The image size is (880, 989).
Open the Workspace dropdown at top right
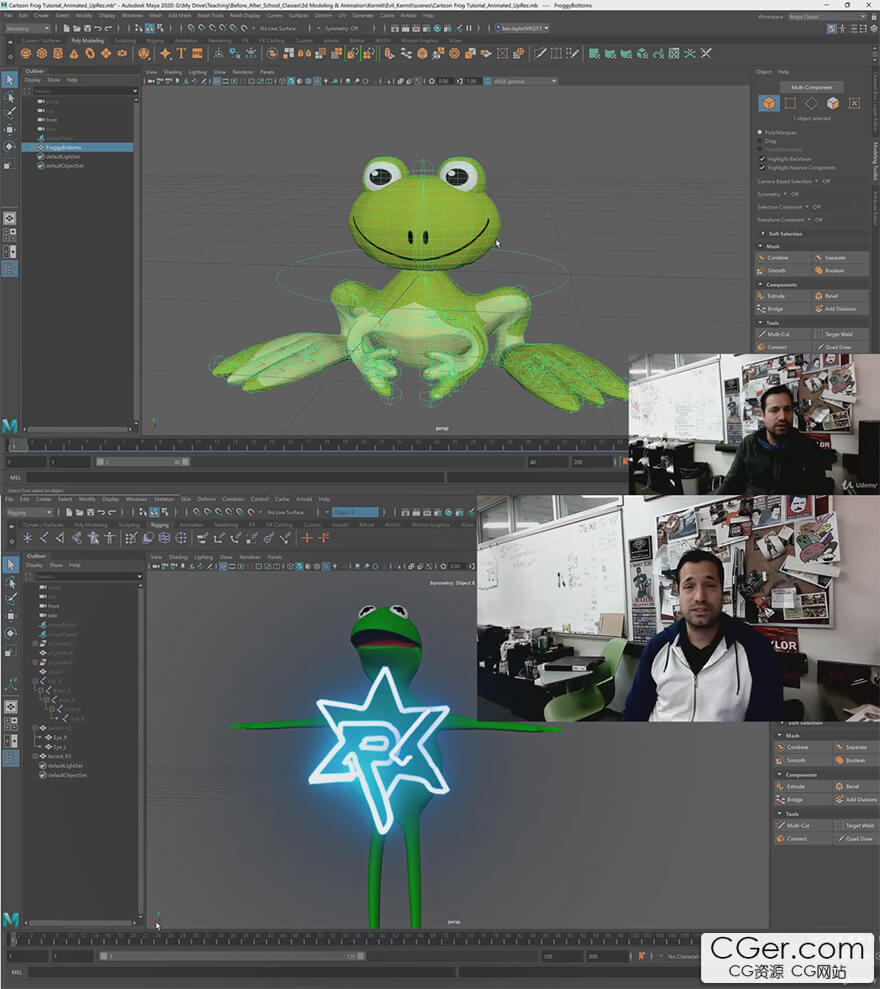828,17
